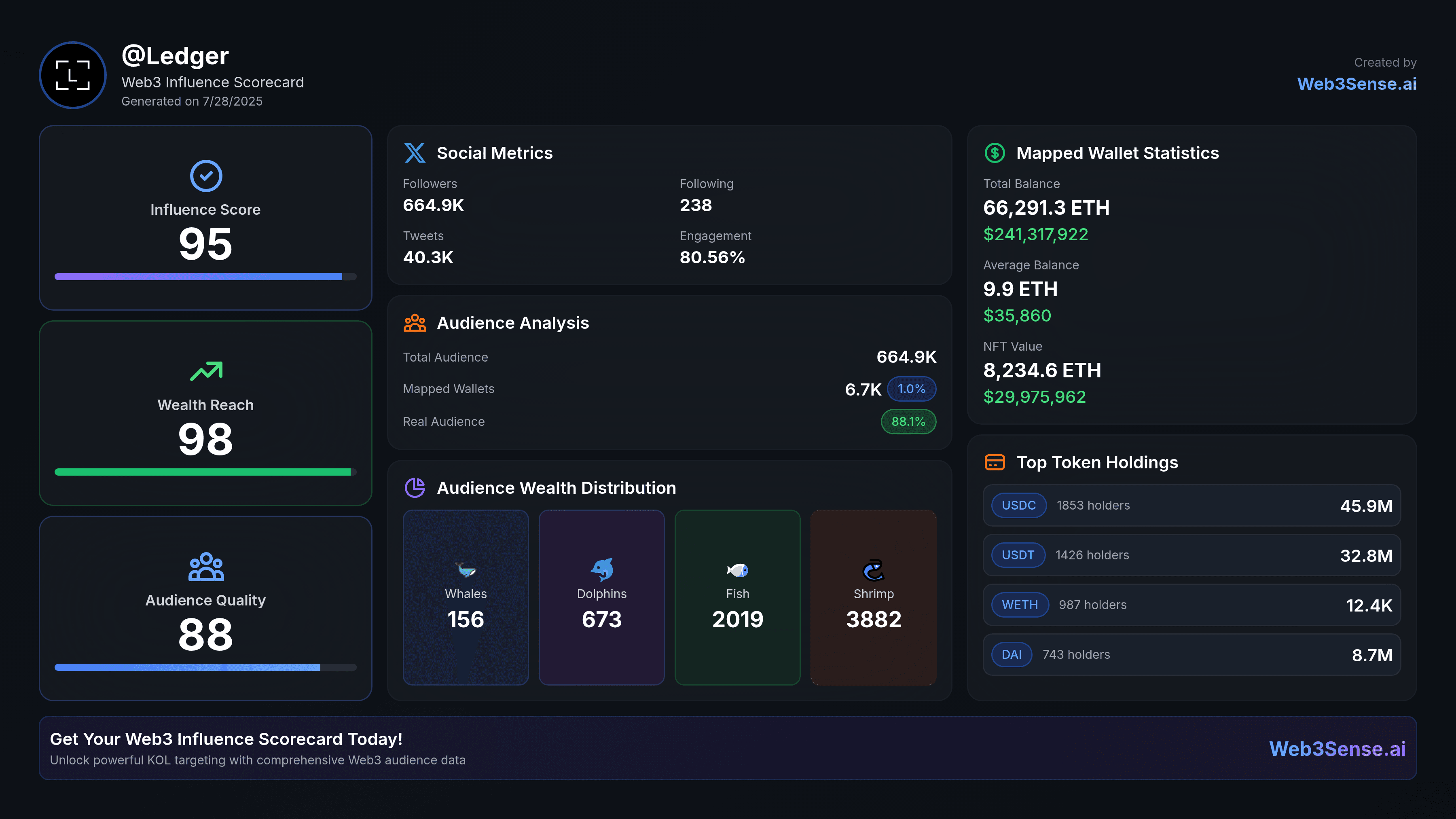
Task: Click the Audience Wealth Distribution pie icon
Action: (x=414, y=487)
